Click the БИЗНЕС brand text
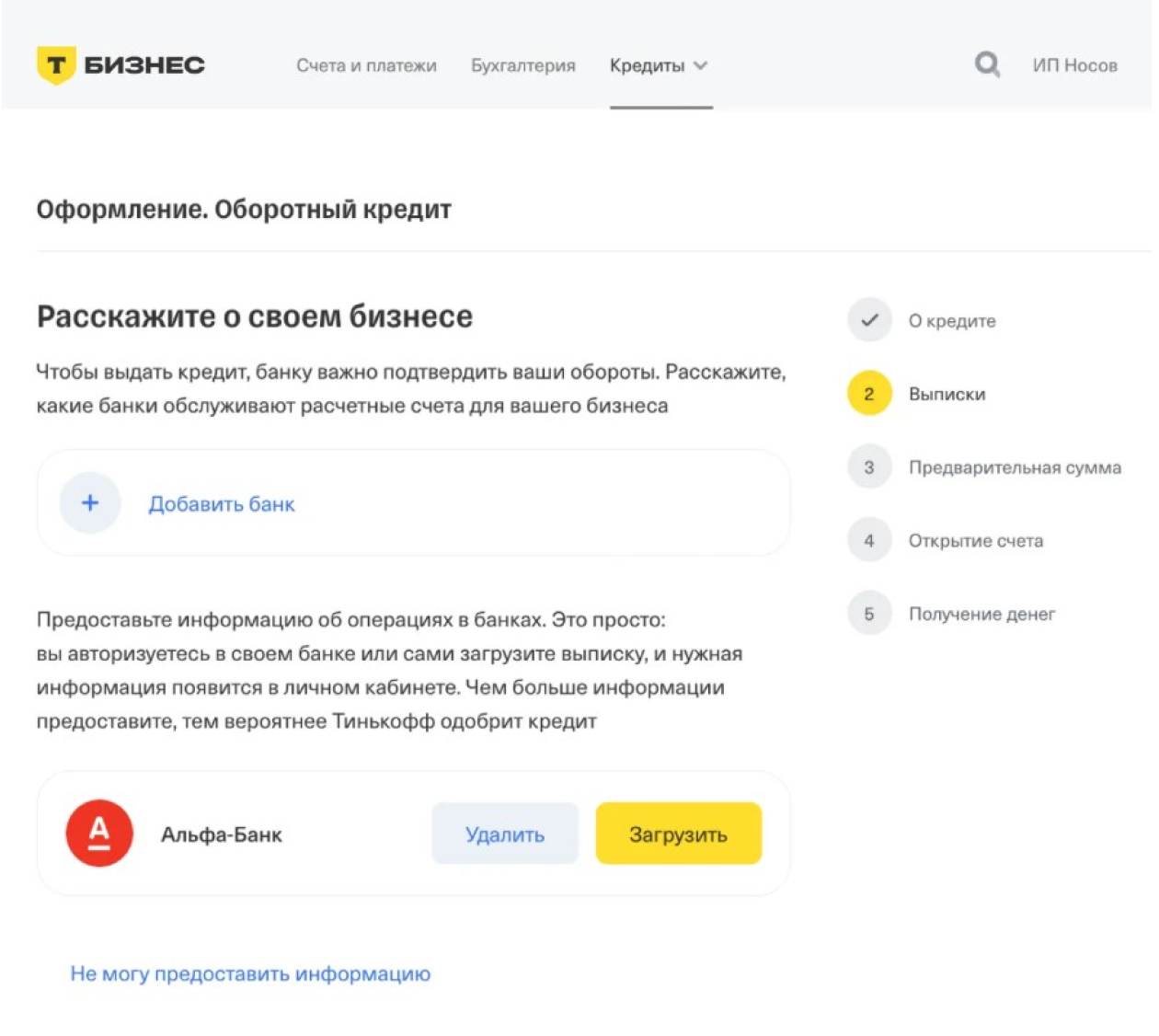Image resolution: width=1159 pixels, height=1036 pixels. [144, 65]
